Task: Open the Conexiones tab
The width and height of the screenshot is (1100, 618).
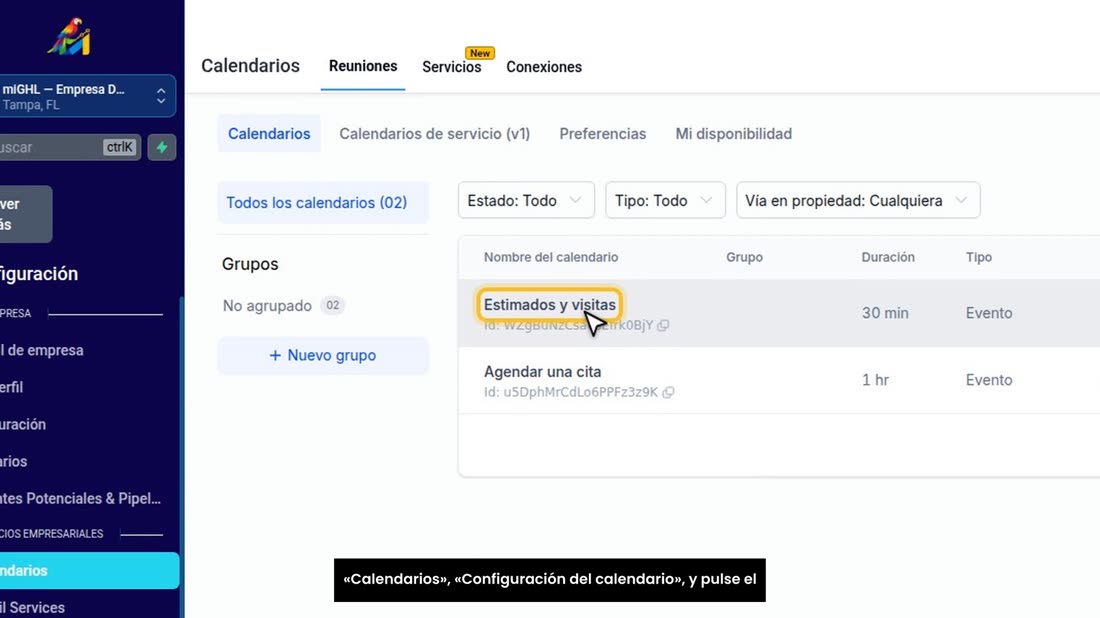Action: 544,67
